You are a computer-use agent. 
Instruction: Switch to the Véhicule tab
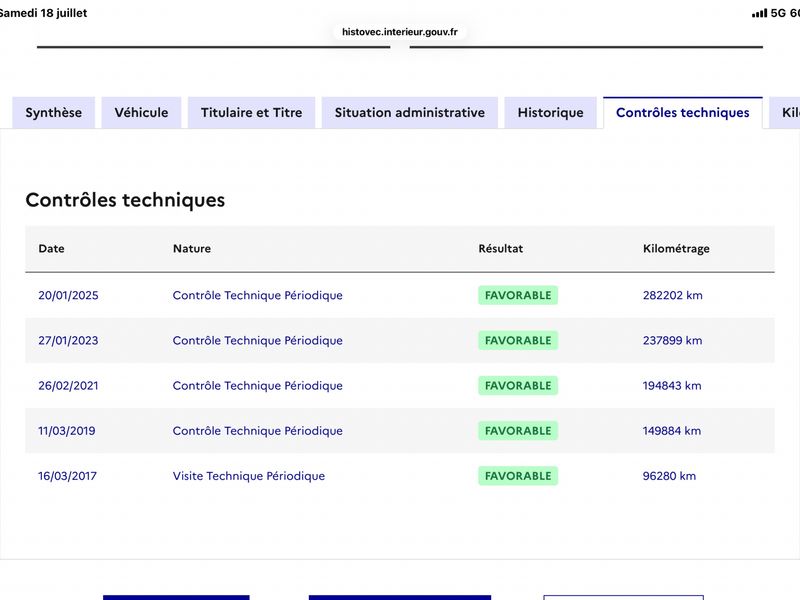coord(141,113)
